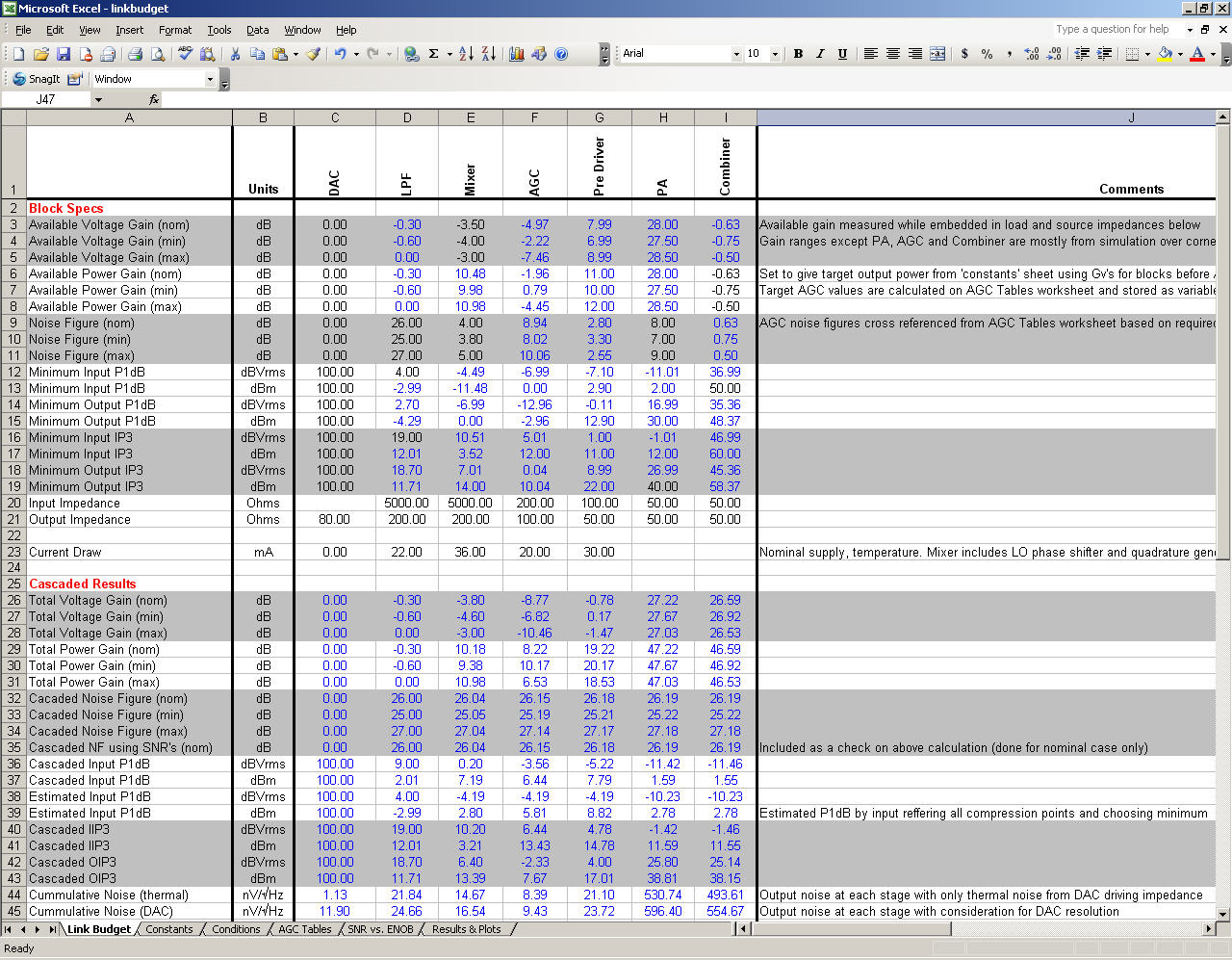Open the Format menu
The height and width of the screenshot is (960, 1232).
174,30
